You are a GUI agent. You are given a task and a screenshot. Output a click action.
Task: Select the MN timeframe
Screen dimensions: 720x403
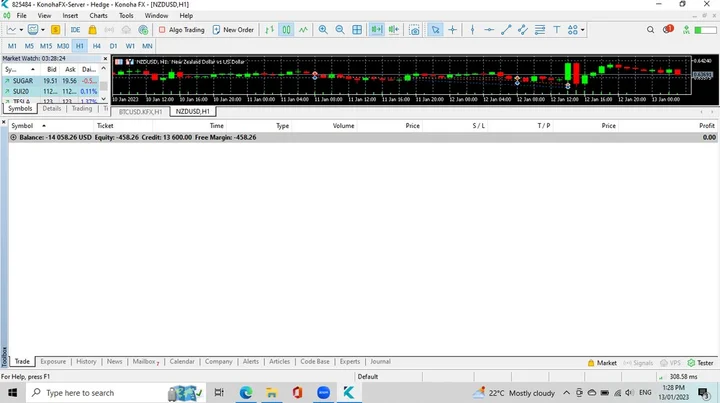click(x=147, y=46)
